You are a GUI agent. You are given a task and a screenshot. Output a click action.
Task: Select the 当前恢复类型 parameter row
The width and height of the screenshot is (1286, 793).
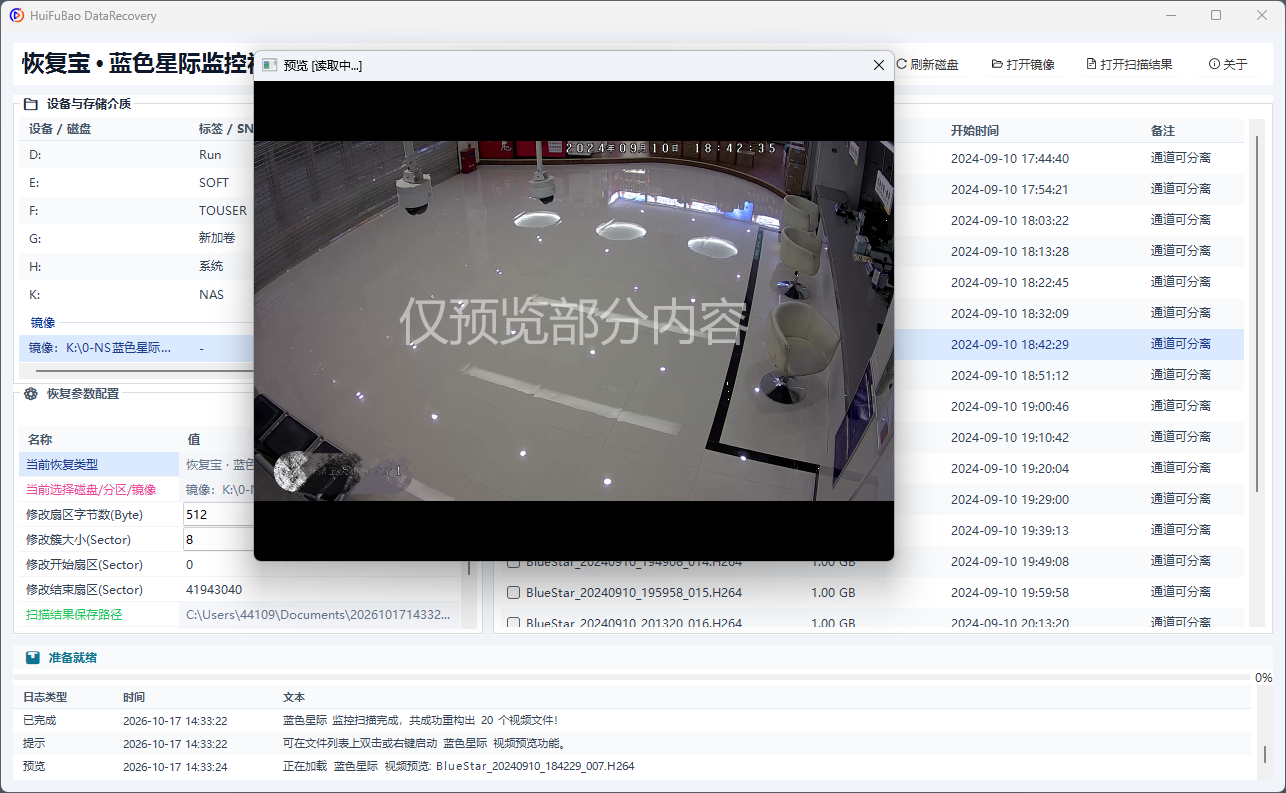(135, 465)
